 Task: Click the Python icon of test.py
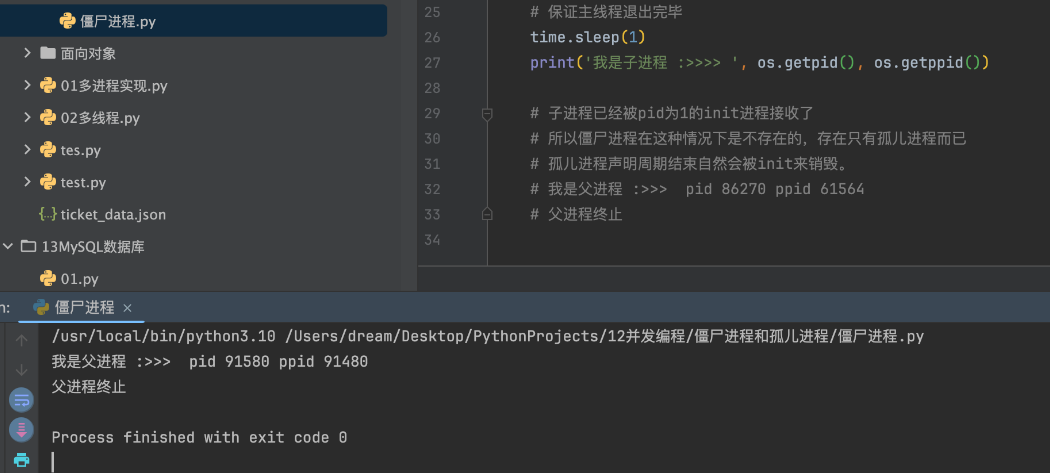click(x=48, y=182)
